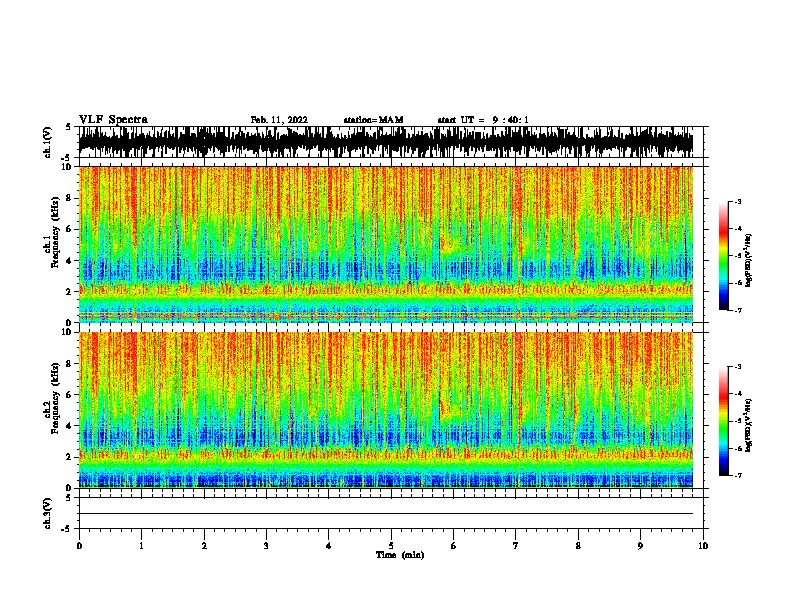Click the "ch.1(V)" waveform axis label
Screen dimensions: 792x612
coord(47,142)
